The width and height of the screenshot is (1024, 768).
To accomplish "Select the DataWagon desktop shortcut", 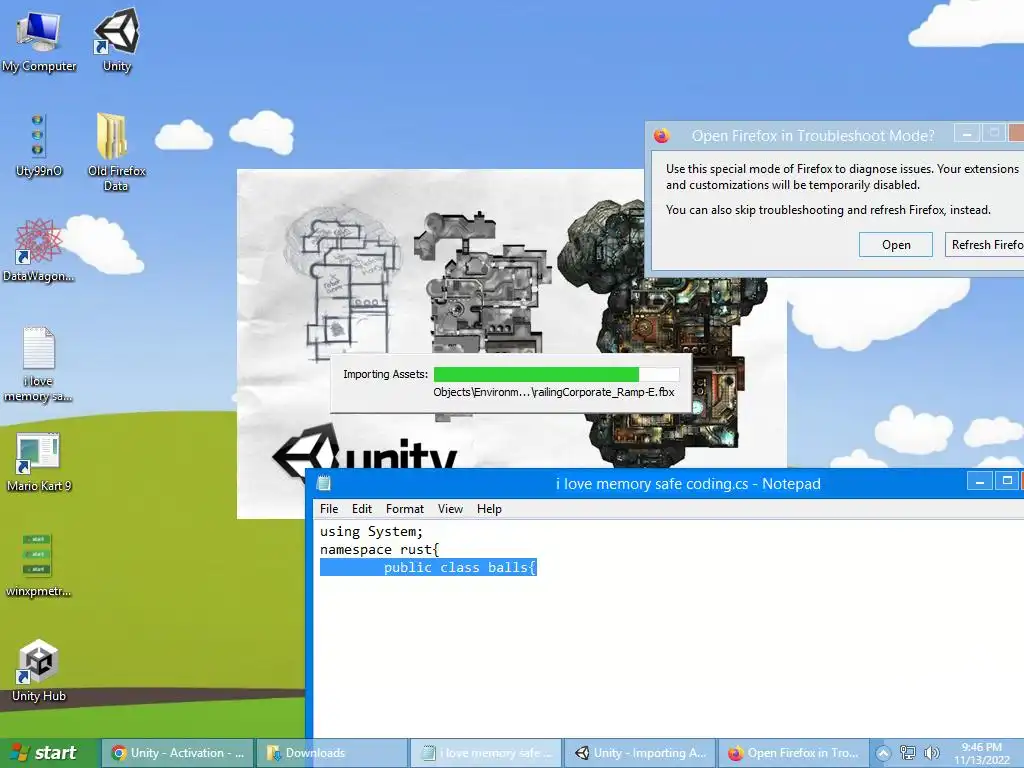I will (39, 250).
